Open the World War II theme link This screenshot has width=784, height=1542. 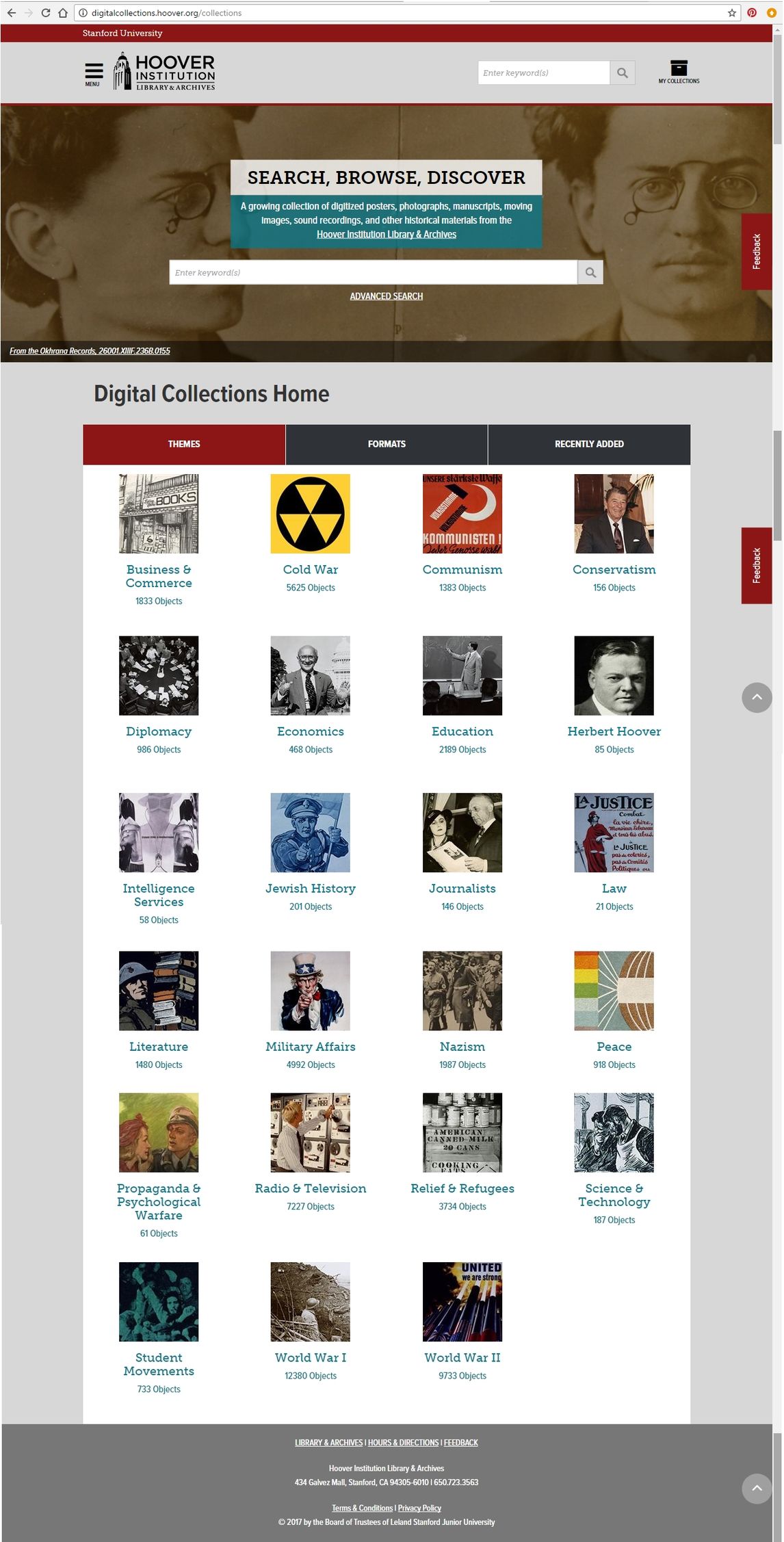point(462,1357)
